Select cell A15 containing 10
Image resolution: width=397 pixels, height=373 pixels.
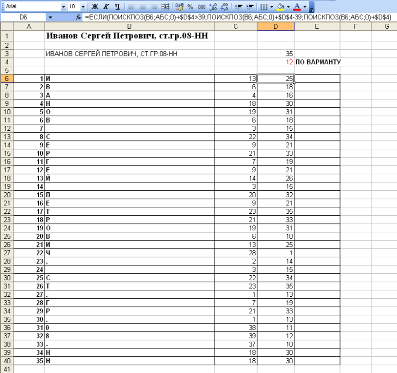click(29, 153)
